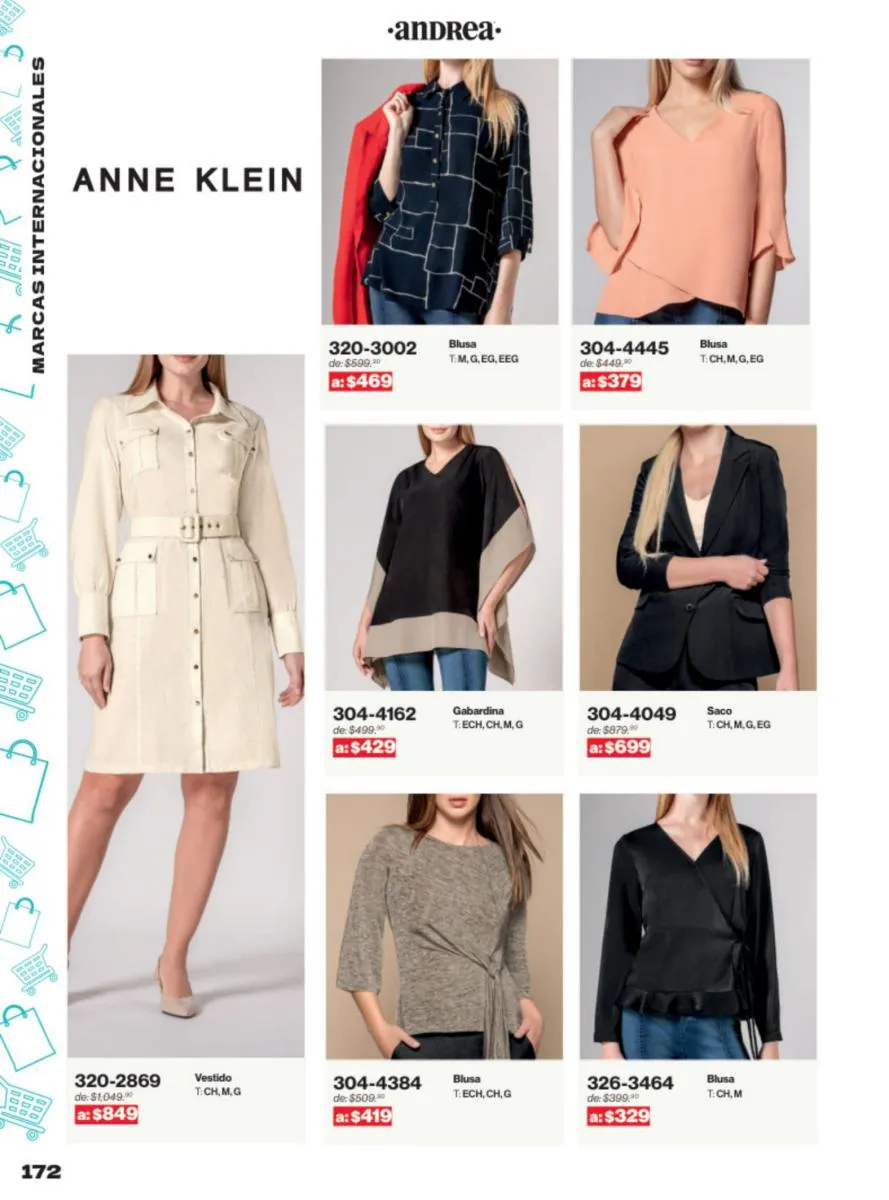
Task: Click the red $699 price tag
Action: [x=619, y=747]
